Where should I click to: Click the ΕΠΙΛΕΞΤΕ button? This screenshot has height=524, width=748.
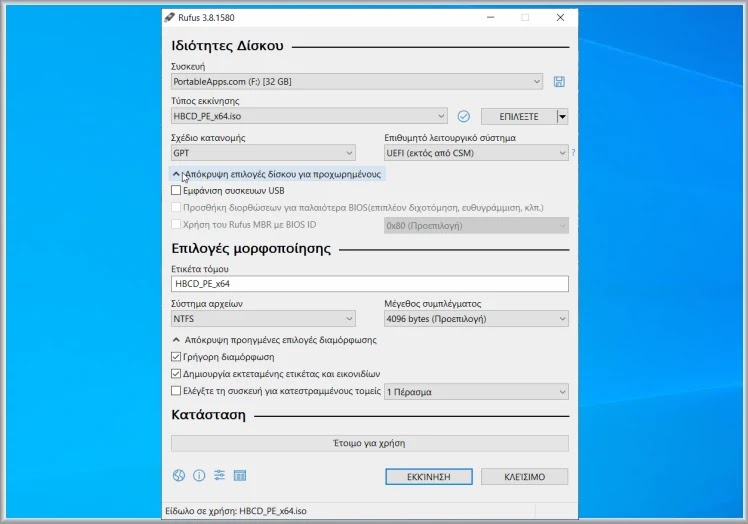point(519,116)
